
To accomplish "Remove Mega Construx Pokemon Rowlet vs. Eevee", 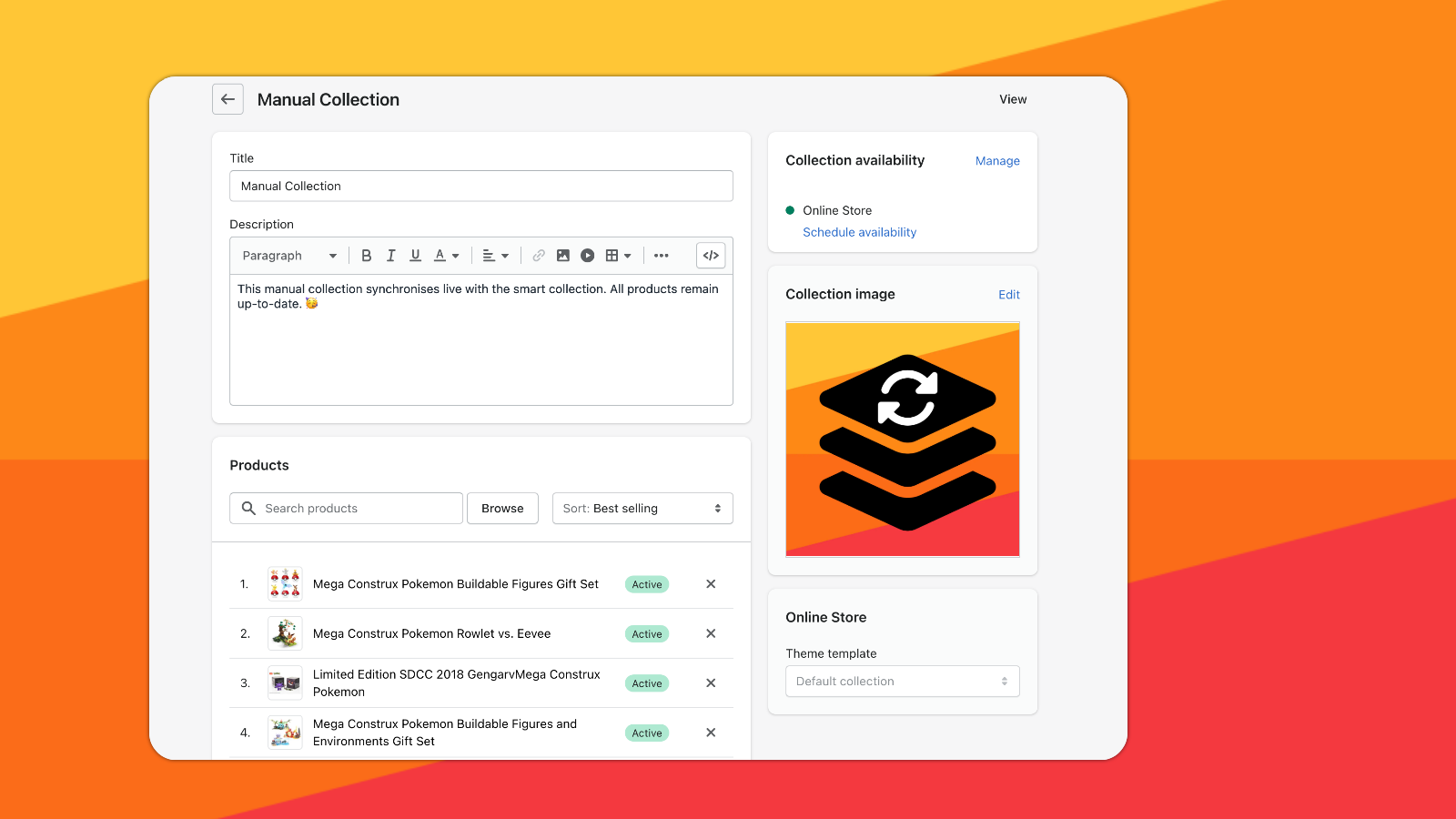I will pyautogui.click(x=711, y=633).
